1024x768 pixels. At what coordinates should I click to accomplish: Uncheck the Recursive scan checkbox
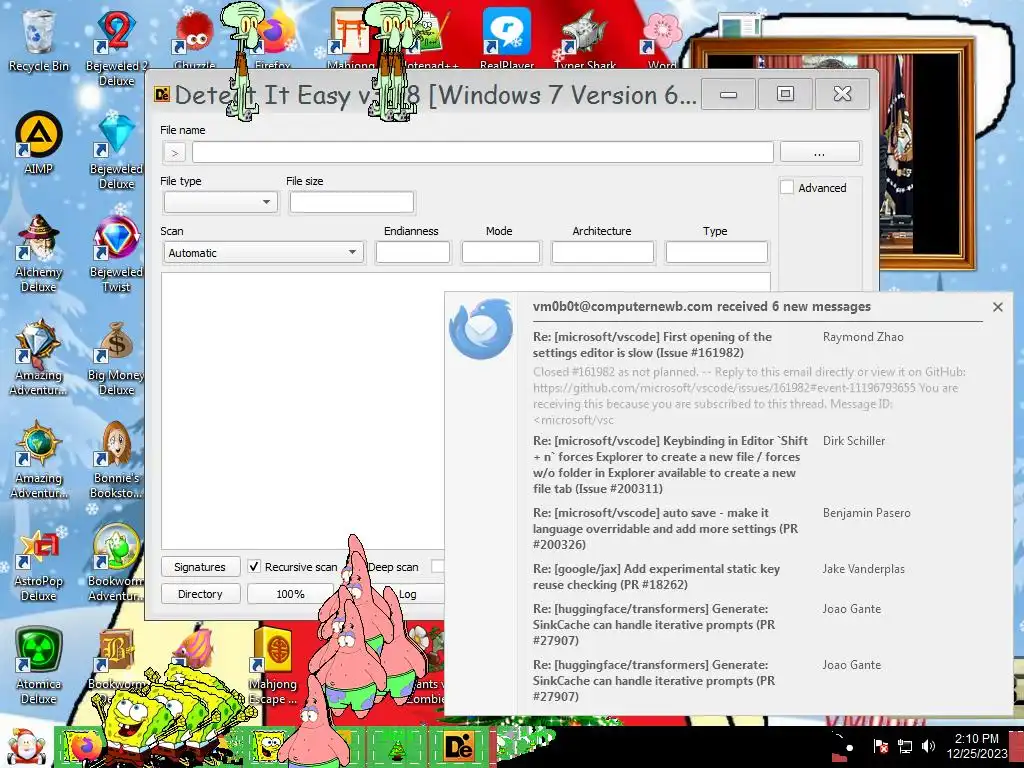[x=254, y=567]
